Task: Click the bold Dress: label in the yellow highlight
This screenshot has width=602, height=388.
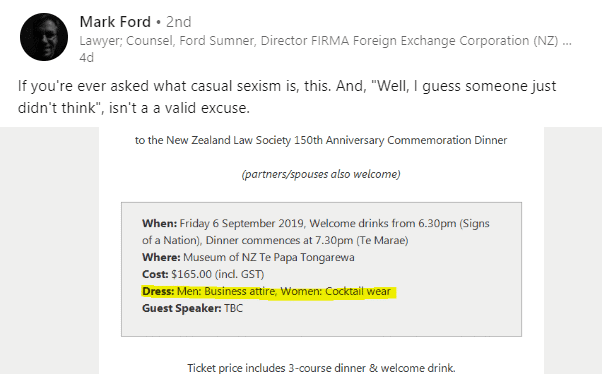Action: click(x=158, y=291)
